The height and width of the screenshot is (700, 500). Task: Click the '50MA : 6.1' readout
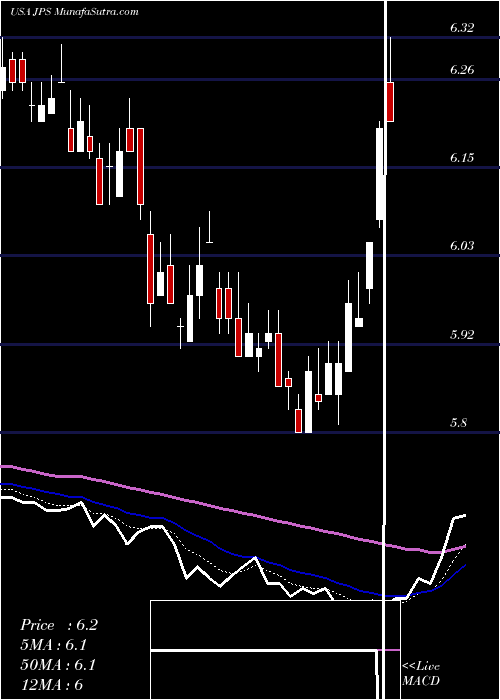59,664
